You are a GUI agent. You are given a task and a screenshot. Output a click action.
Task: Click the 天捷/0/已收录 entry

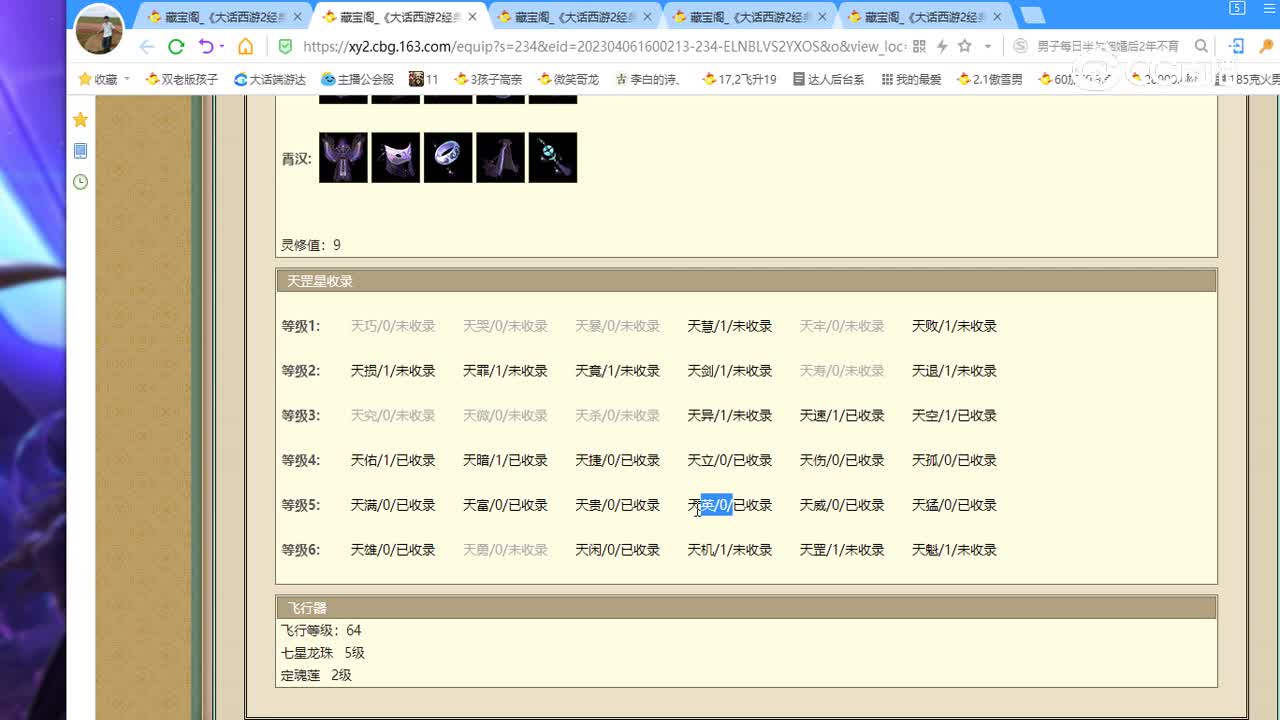pos(617,461)
